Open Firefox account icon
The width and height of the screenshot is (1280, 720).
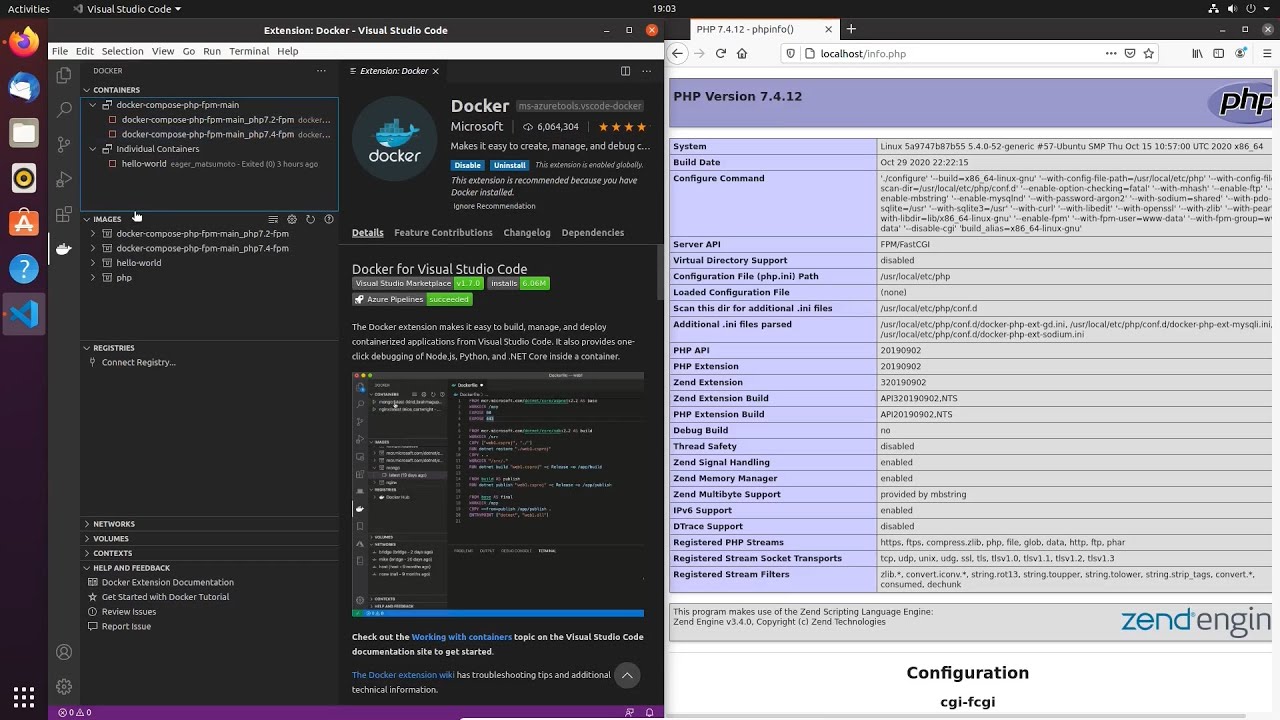pyautogui.click(x=1240, y=53)
